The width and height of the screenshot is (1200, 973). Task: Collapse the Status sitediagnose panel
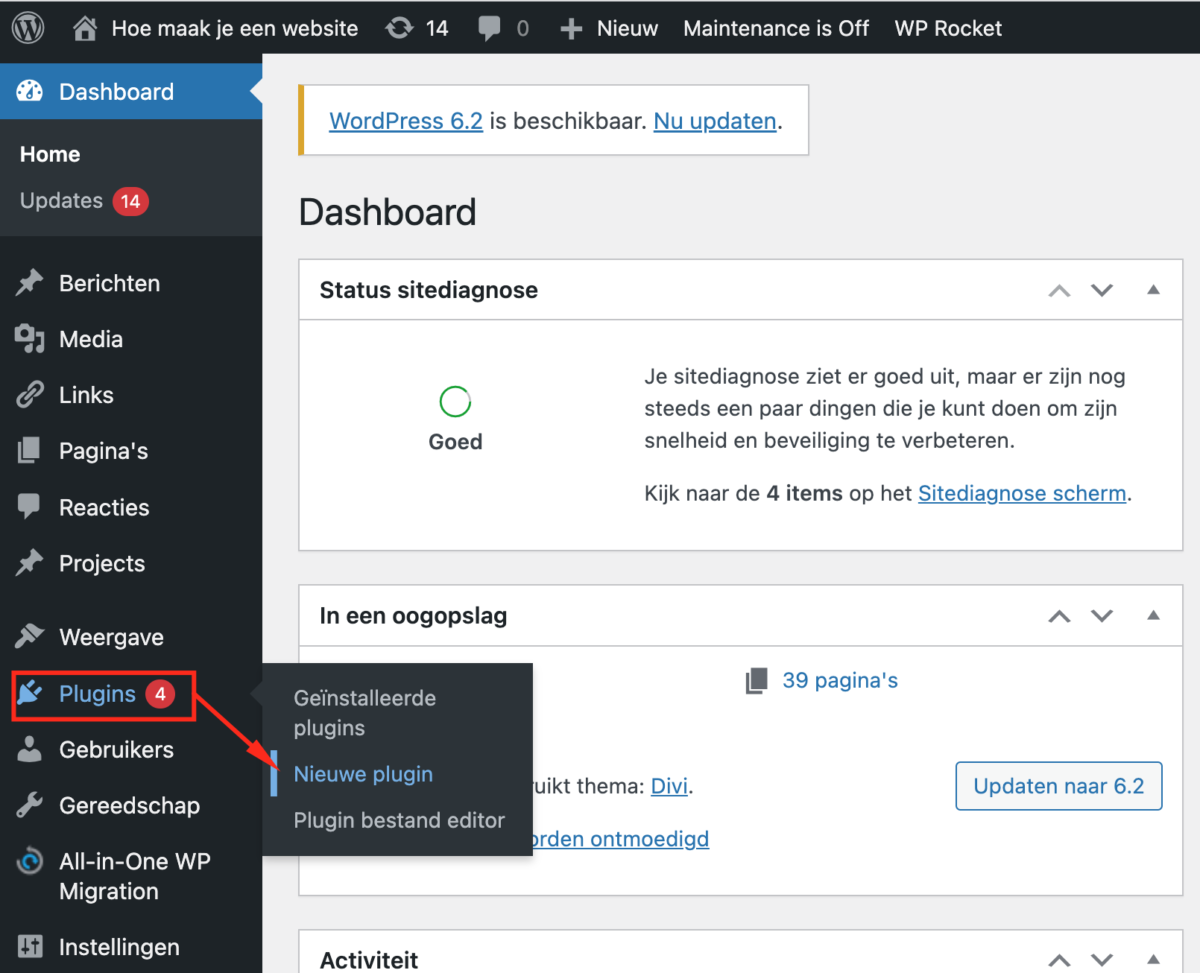(x=1153, y=291)
